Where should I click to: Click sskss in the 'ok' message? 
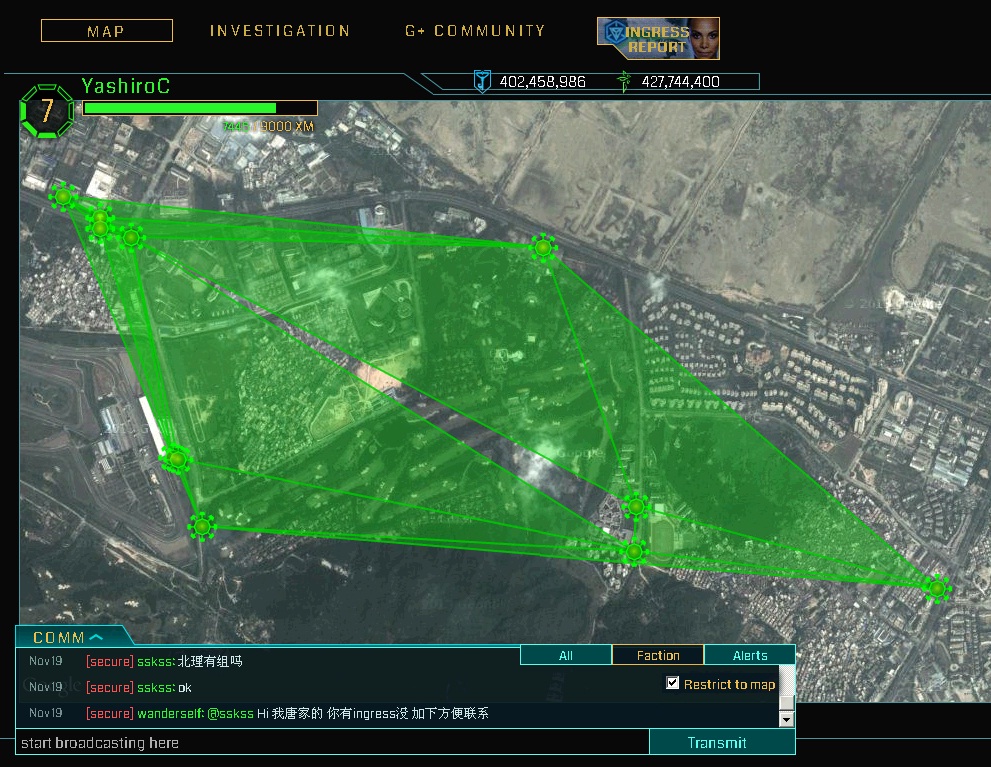point(155,687)
